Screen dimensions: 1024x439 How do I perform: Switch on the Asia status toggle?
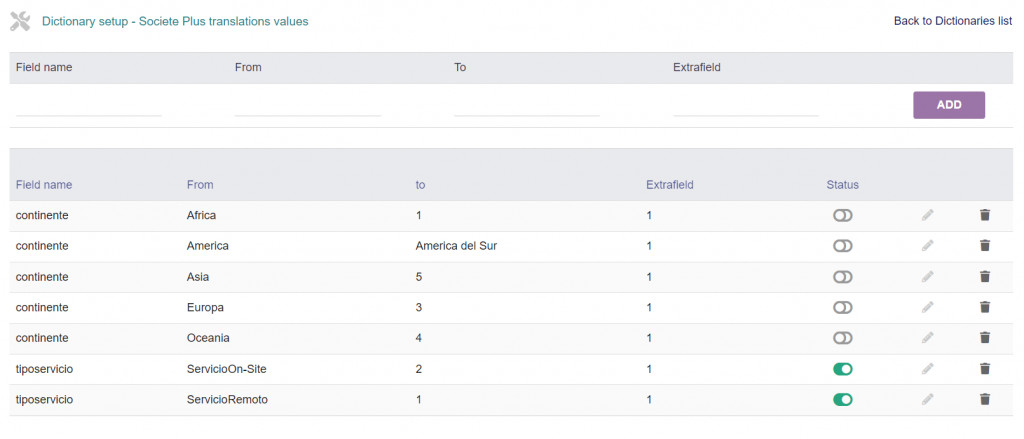click(x=842, y=277)
